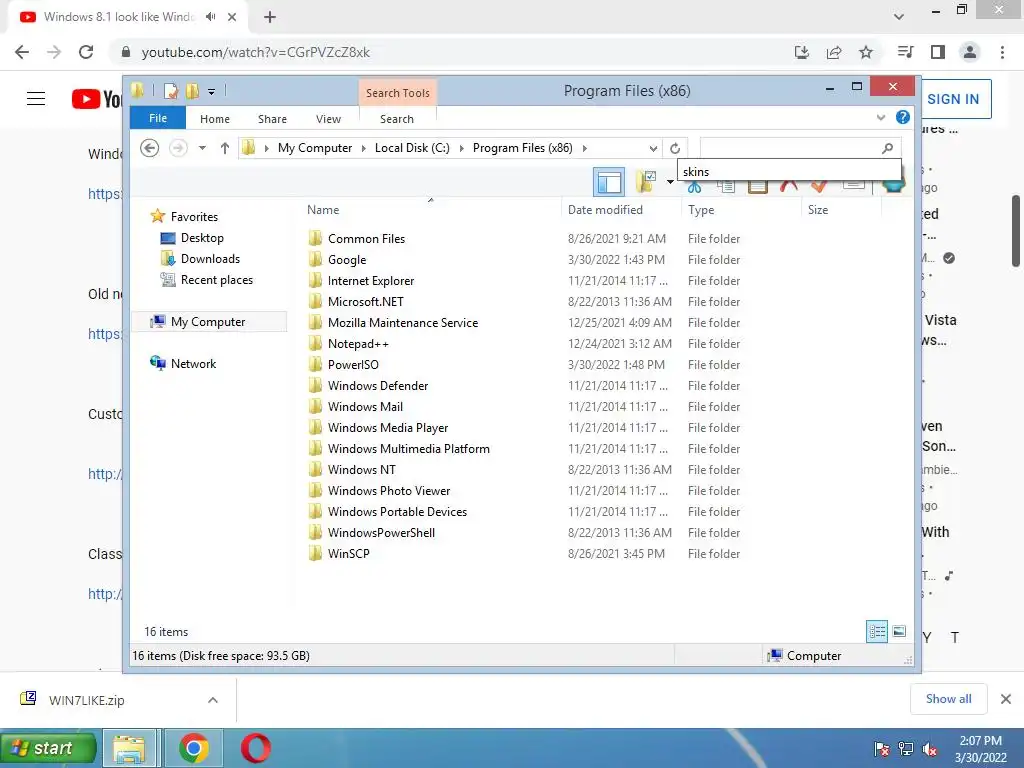Expand the ribbon with the chevron
This screenshot has height=768, width=1024.
[x=881, y=118]
